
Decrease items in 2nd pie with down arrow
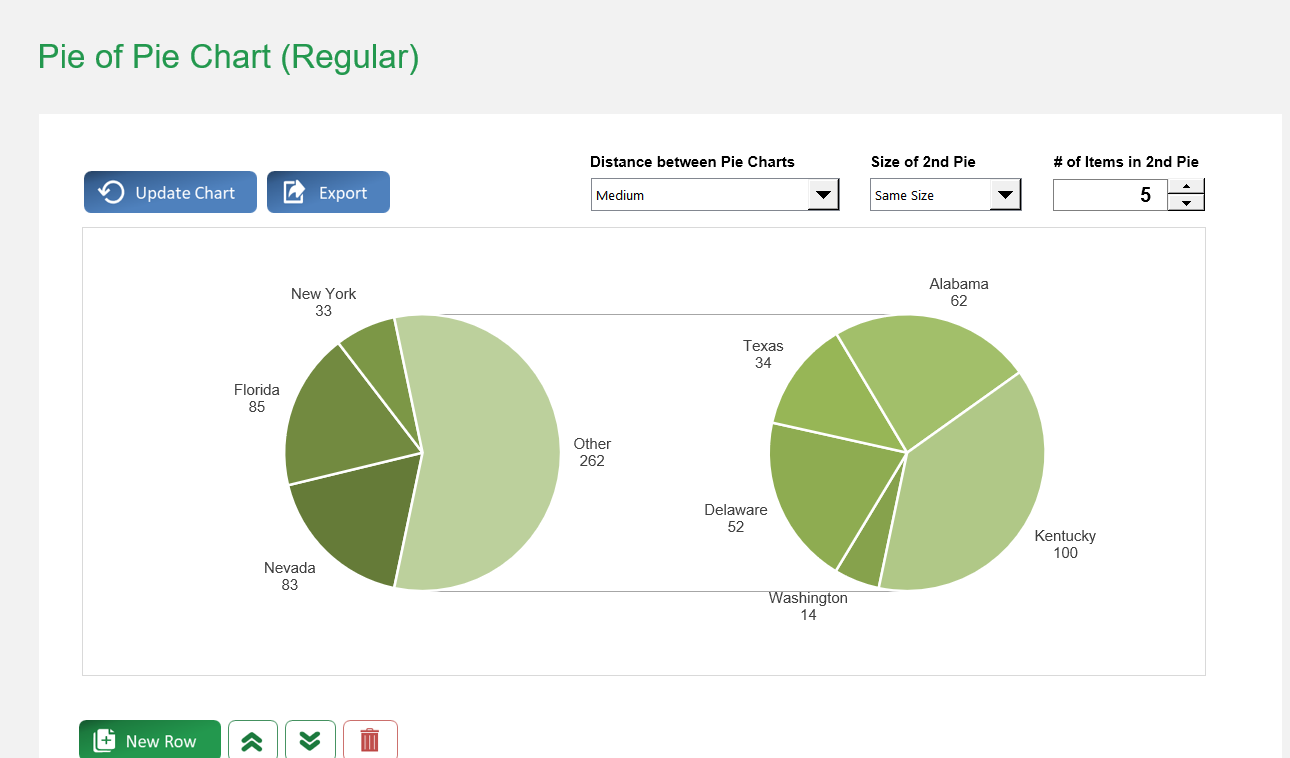pyautogui.click(x=1186, y=203)
